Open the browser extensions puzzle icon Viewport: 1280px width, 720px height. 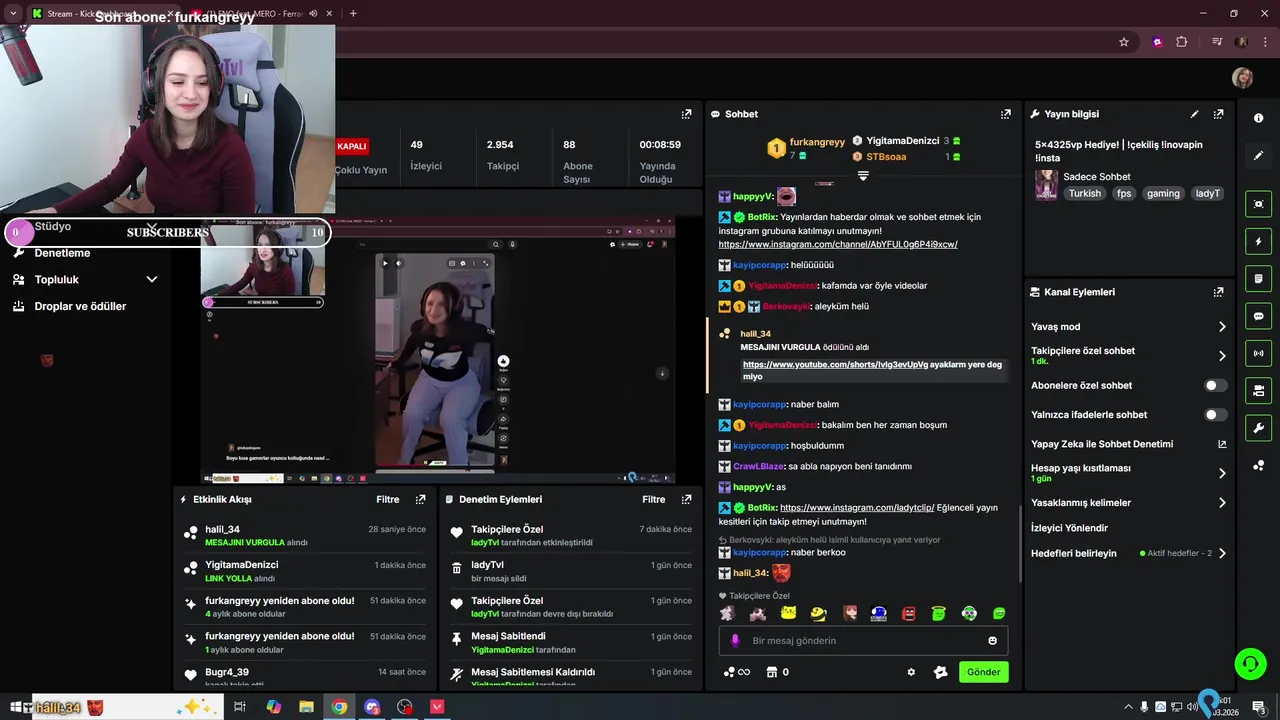point(1182,42)
